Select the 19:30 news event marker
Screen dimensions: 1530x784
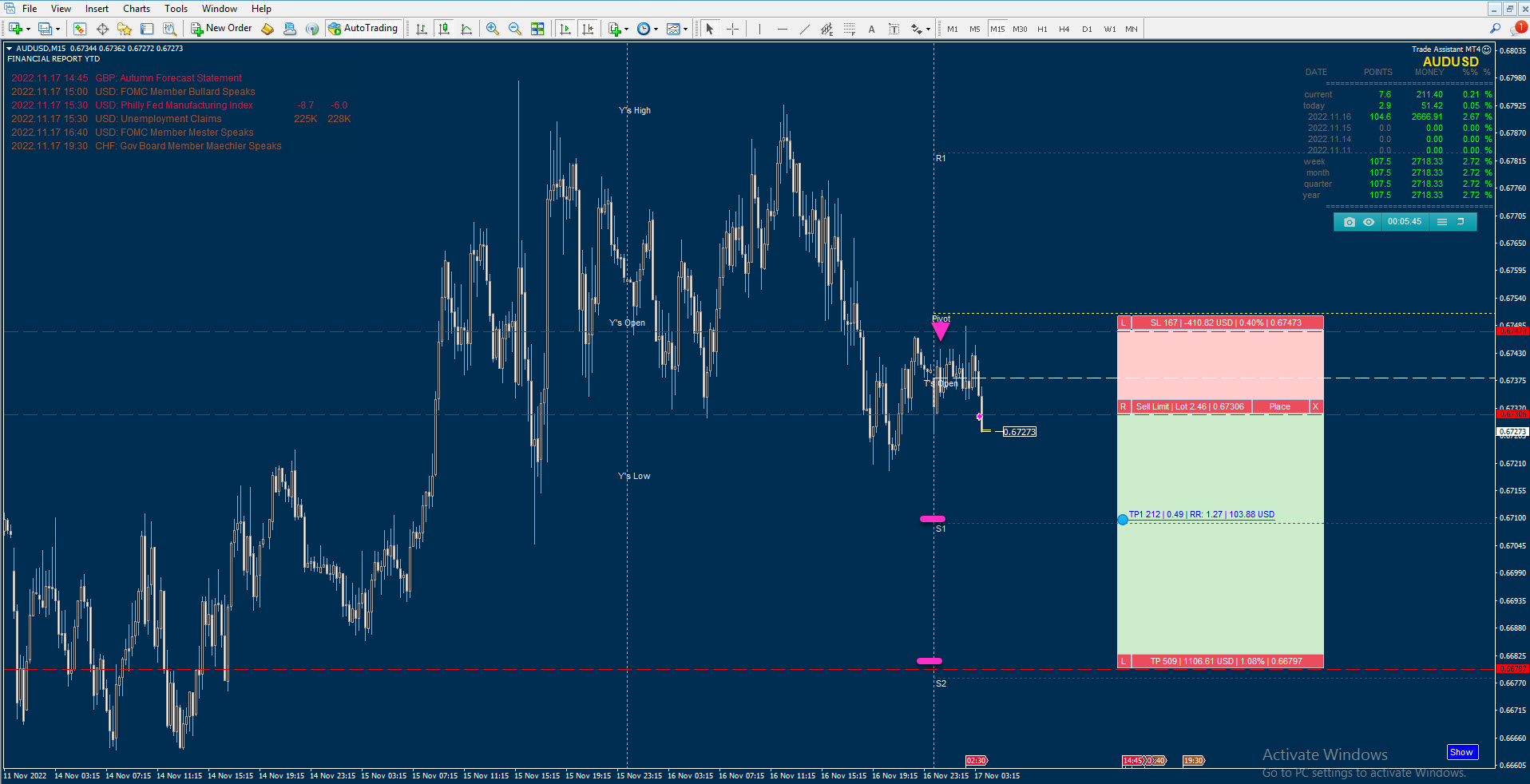click(1193, 761)
